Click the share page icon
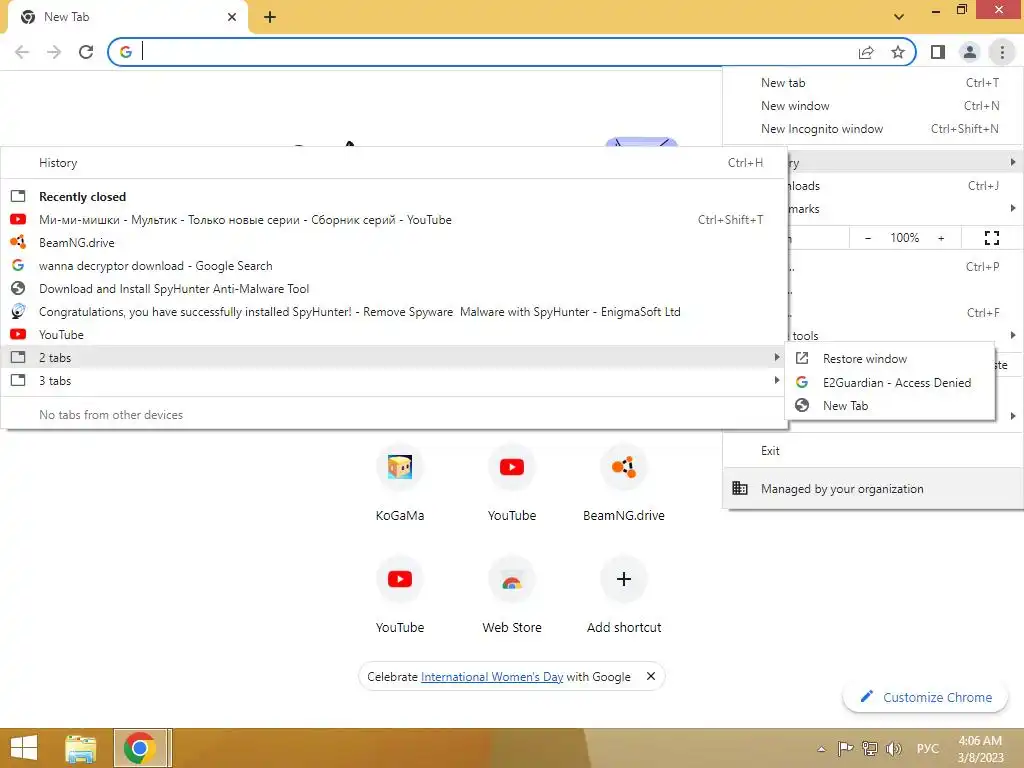 tap(866, 52)
